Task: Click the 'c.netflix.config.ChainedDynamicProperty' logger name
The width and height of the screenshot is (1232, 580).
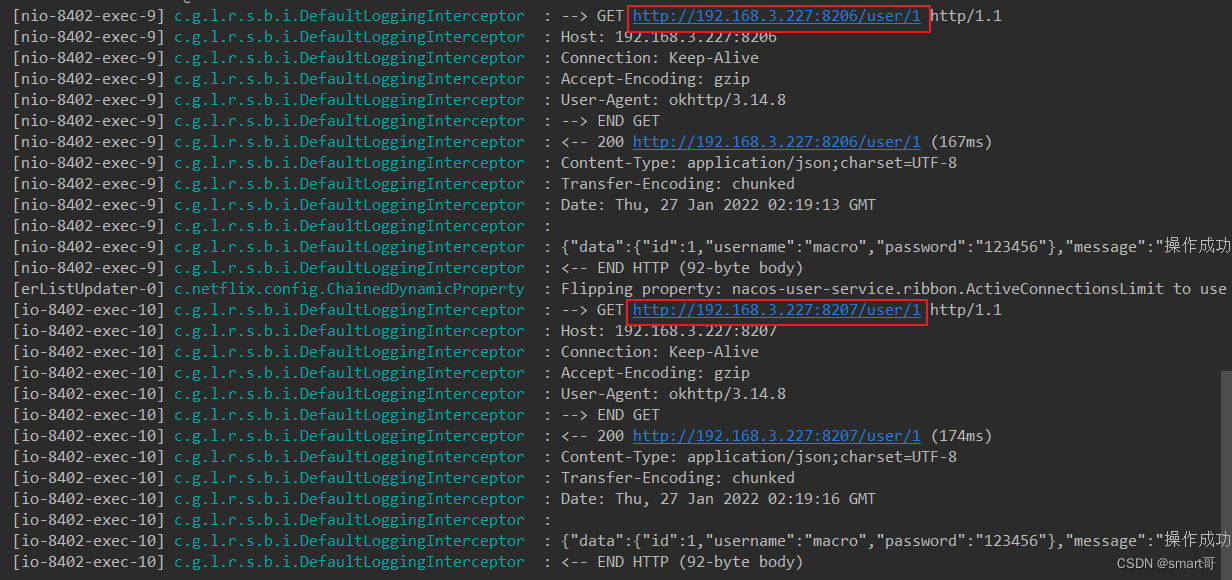Action: [x=349, y=289]
